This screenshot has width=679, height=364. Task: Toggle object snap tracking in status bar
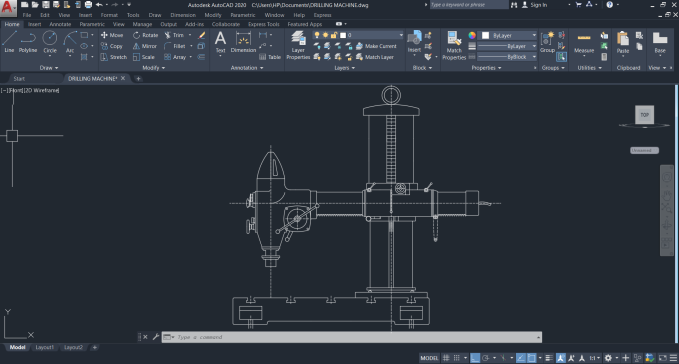tap(521, 358)
